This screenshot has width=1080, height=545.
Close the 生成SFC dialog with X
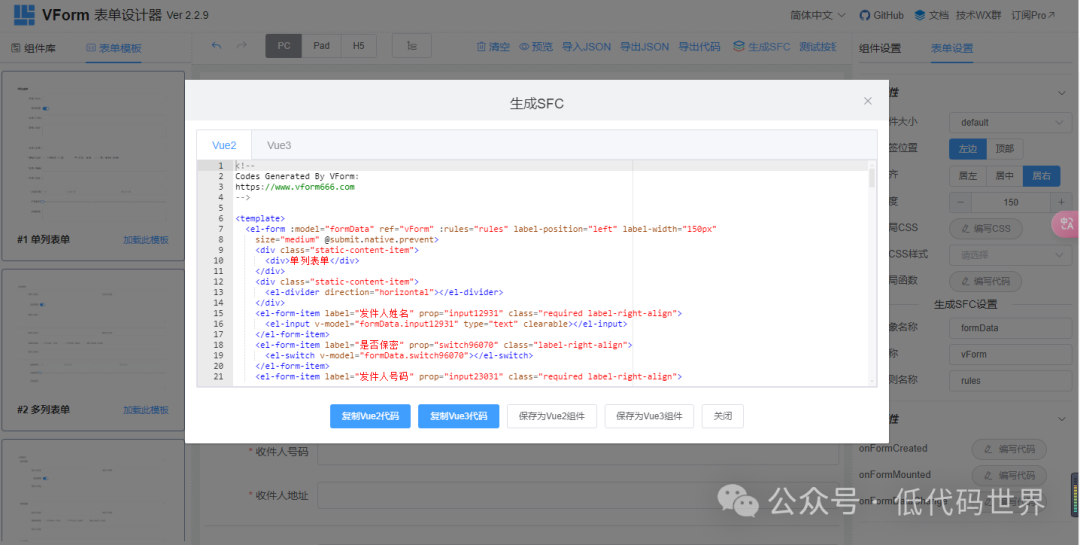[x=867, y=101]
